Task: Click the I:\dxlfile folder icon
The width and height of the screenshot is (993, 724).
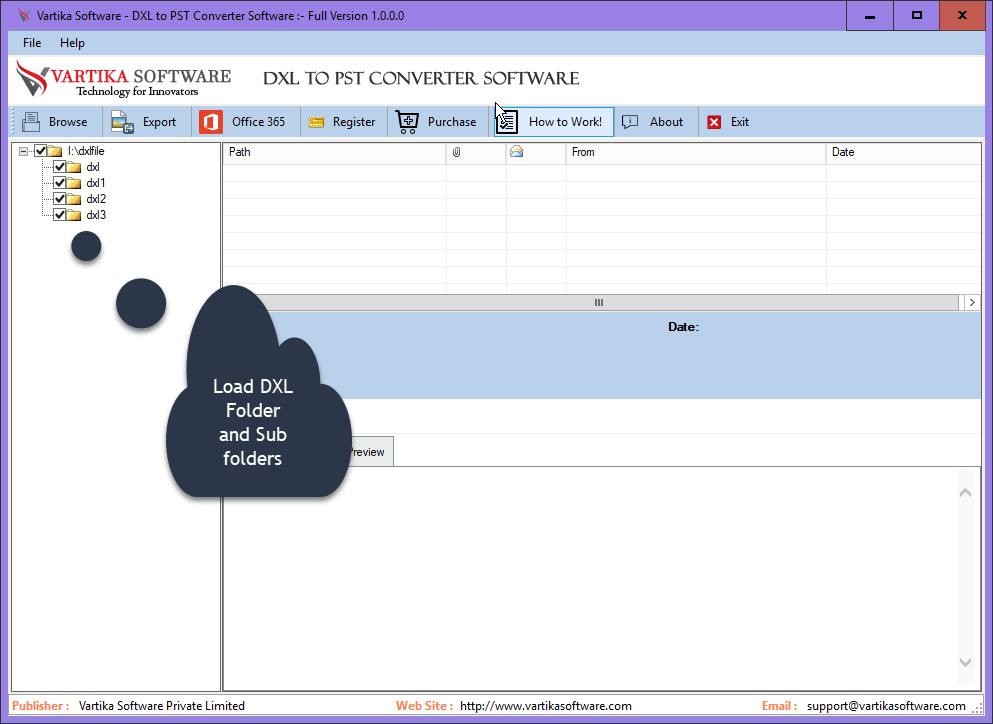Action: (55, 151)
